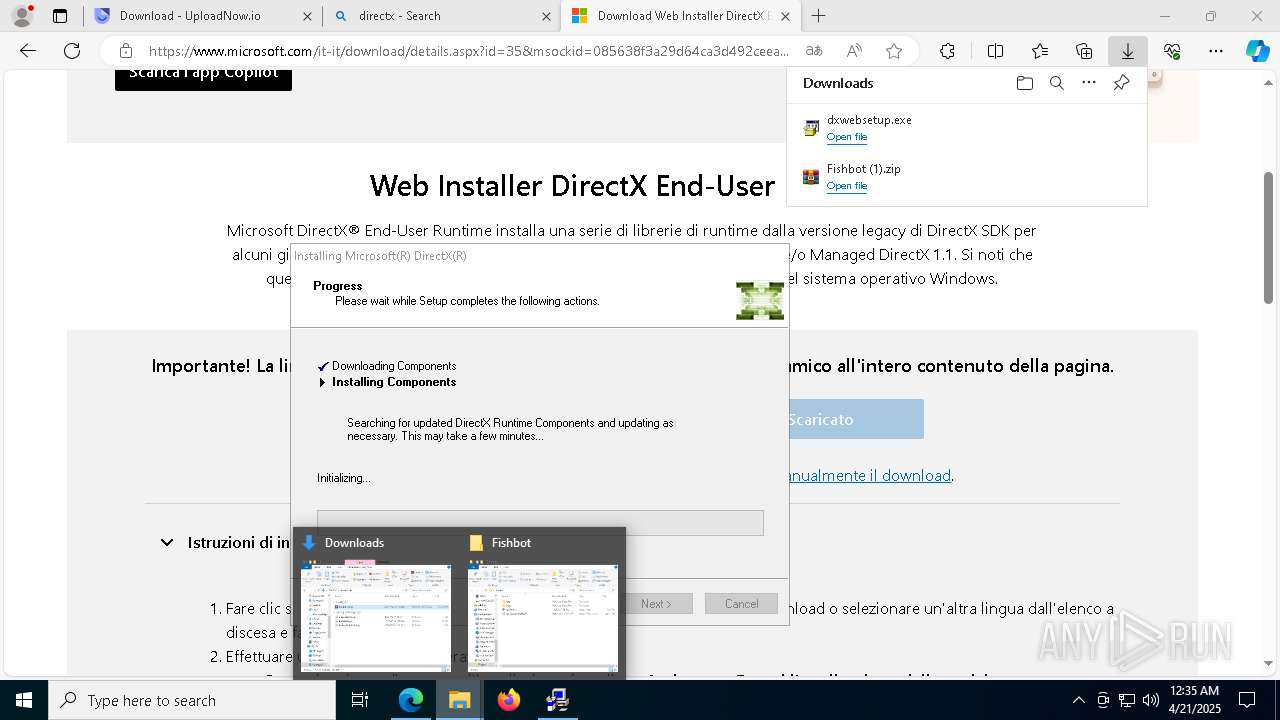Launch Firefox from taskbar

click(x=509, y=700)
